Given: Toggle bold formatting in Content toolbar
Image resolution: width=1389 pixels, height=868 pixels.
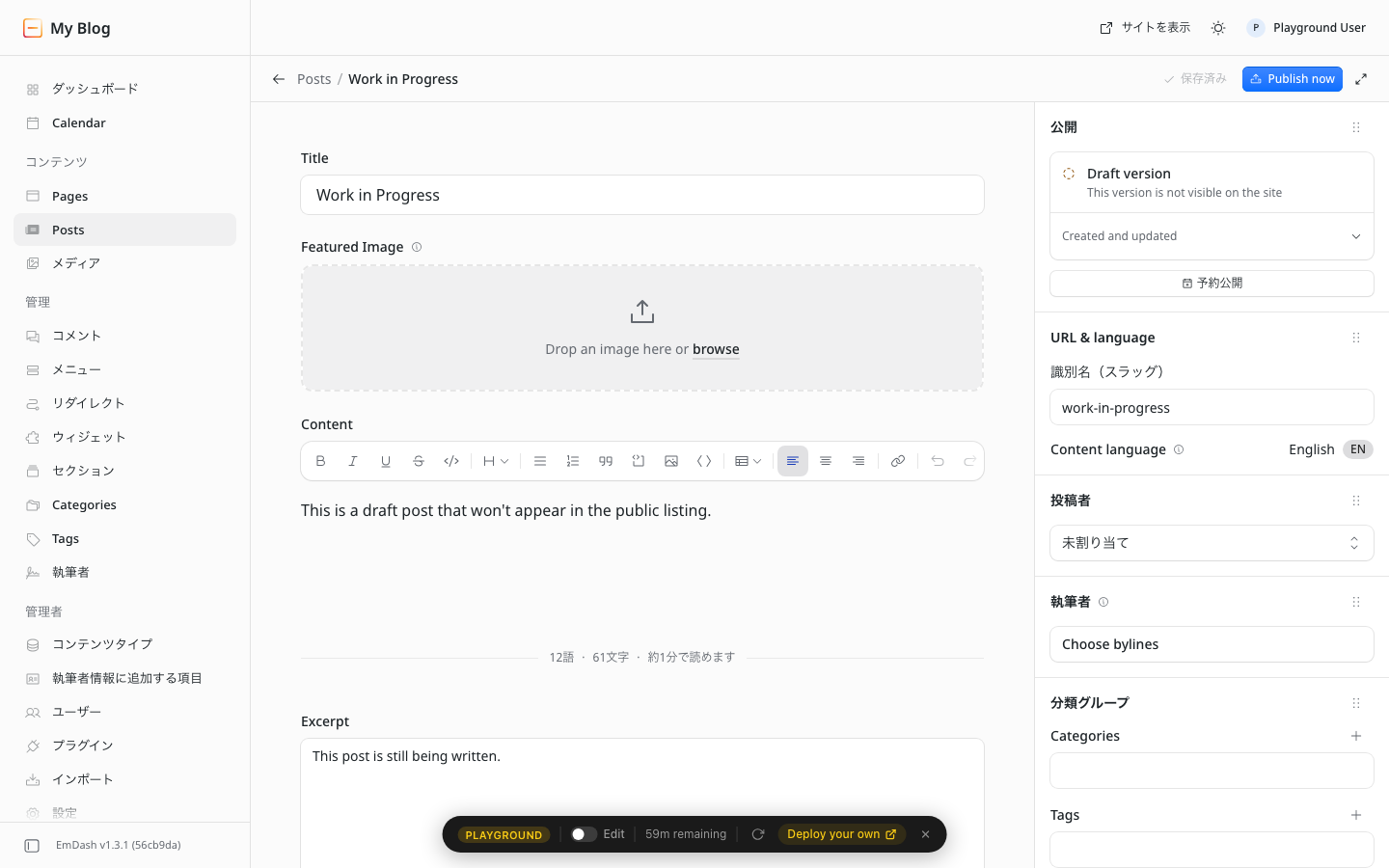Looking at the screenshot, I should tap(320, 461).
